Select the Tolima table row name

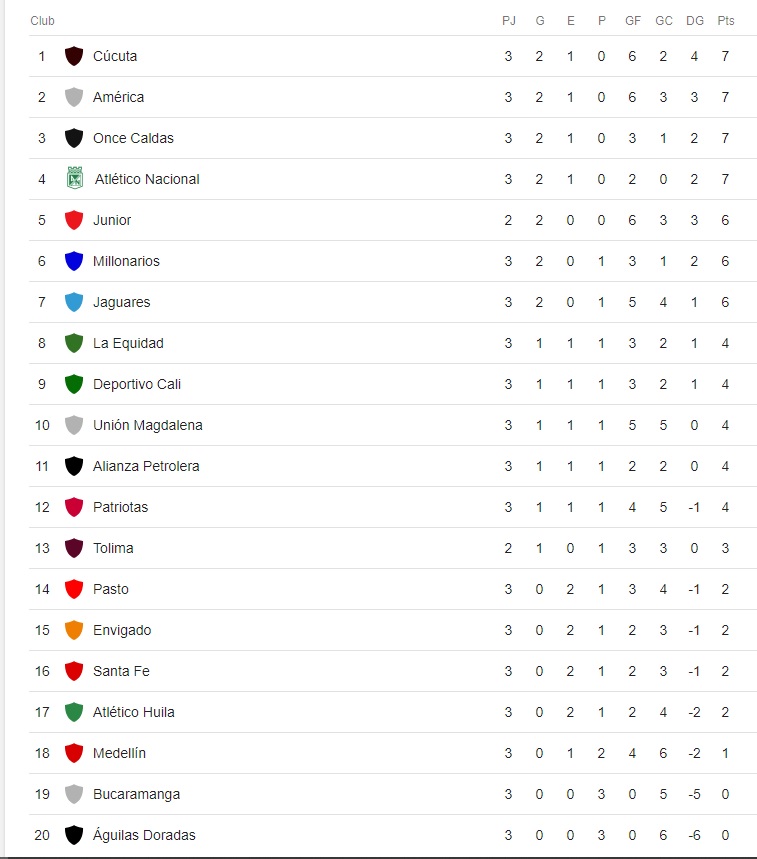(x=113, y=548)
